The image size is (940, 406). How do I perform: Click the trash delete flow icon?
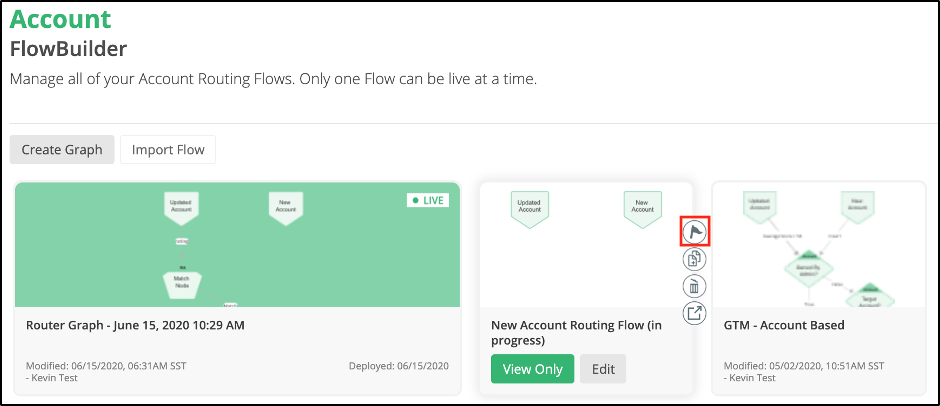click(695, 286)
